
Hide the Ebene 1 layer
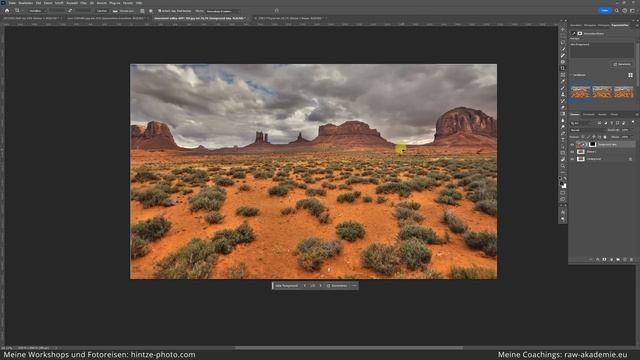click(x=572, y=151)
